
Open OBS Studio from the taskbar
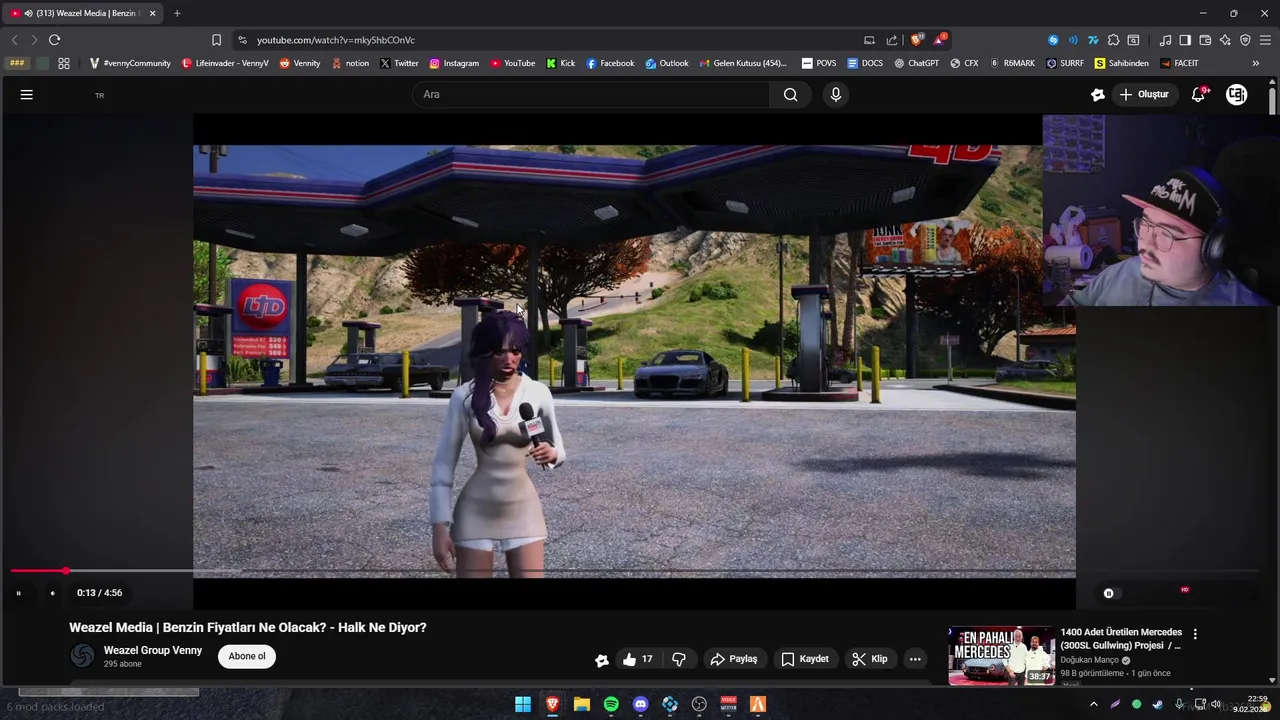[699, 704]
